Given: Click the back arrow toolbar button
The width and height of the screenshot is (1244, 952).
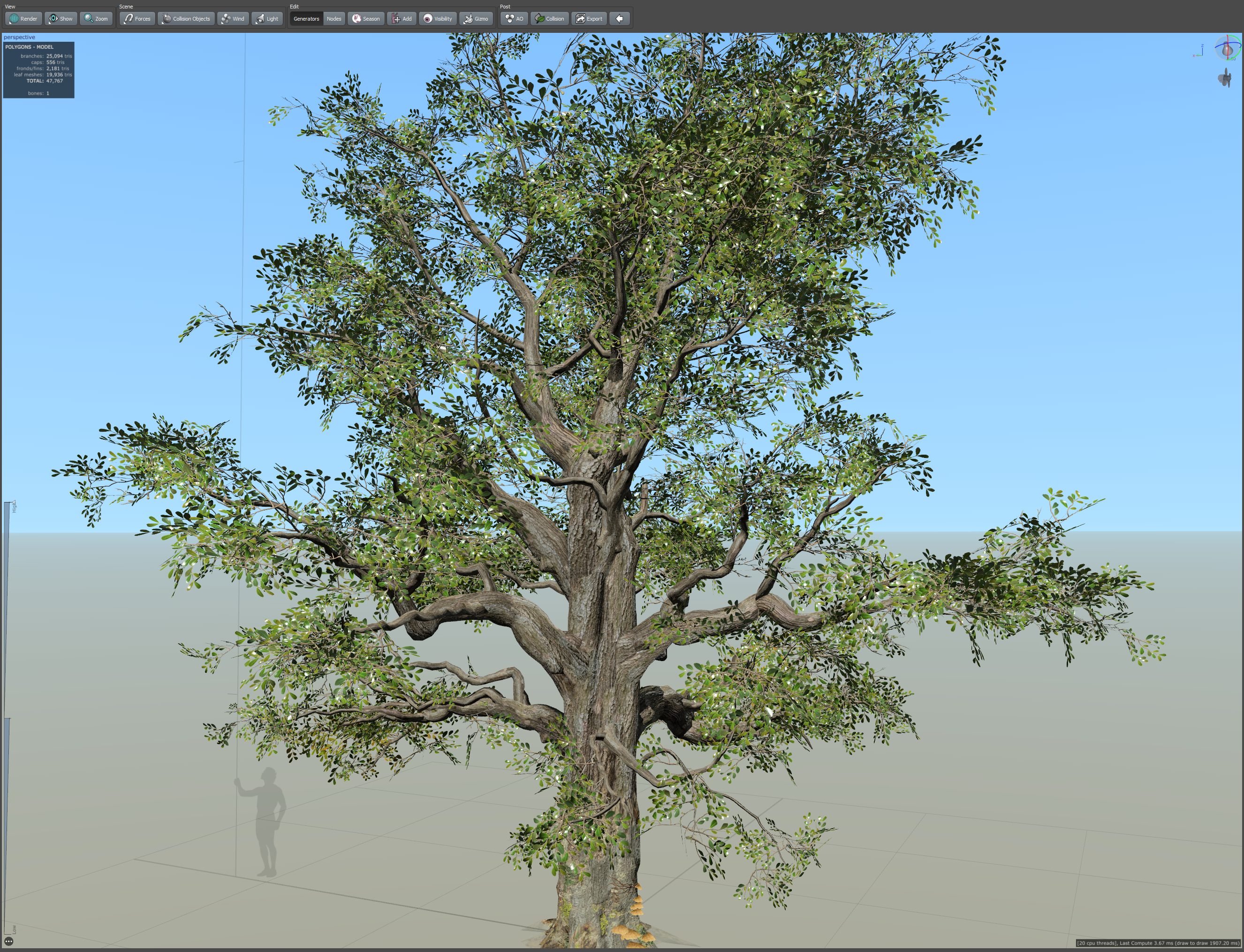Looking at the screenshot, I should (x=619, y=19).
